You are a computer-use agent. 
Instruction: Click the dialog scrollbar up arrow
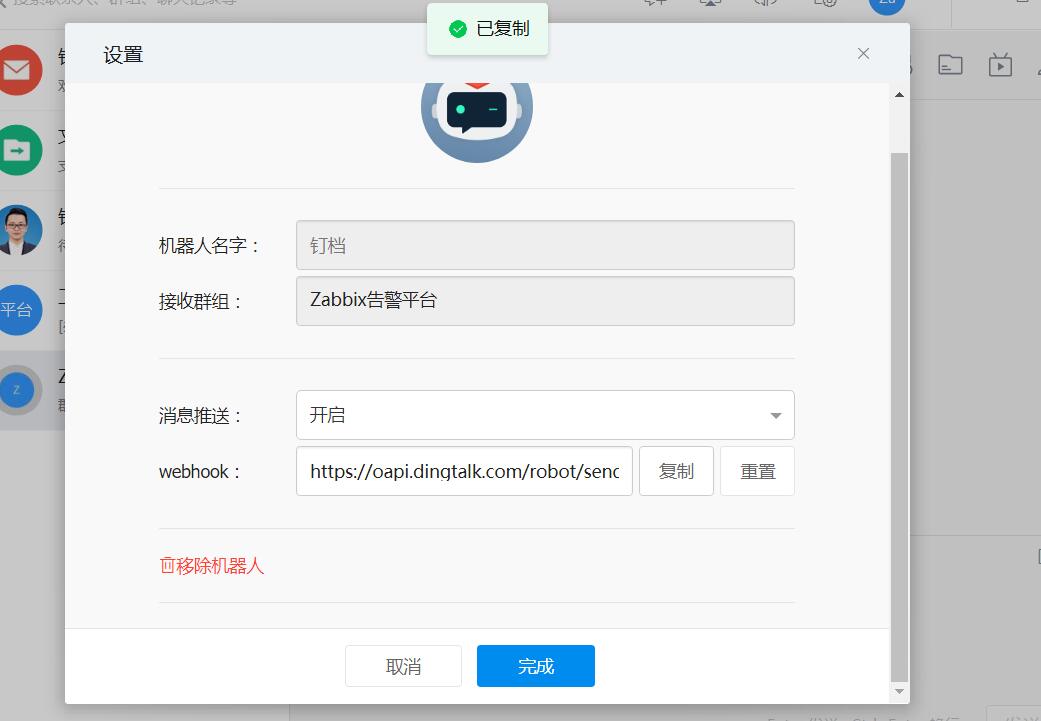pyautogui.click(x=900, y=95)
